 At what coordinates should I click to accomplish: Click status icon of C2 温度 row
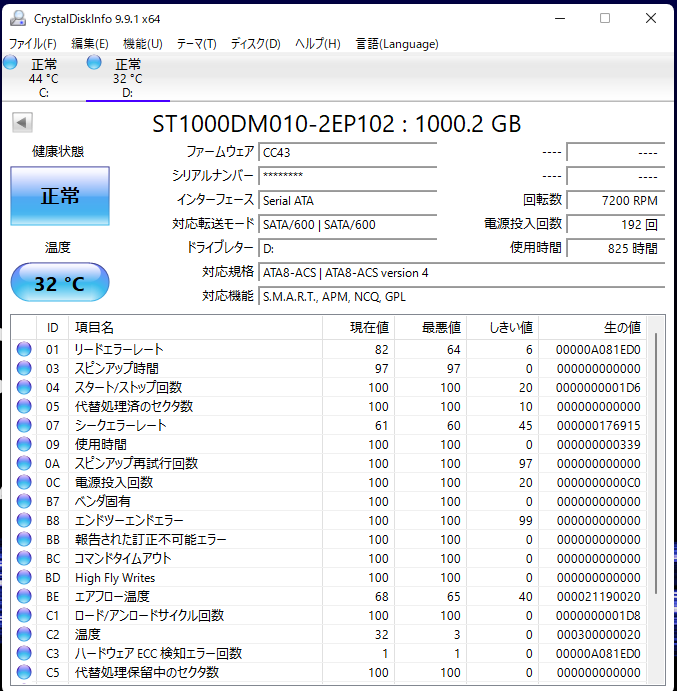point(24,634)
